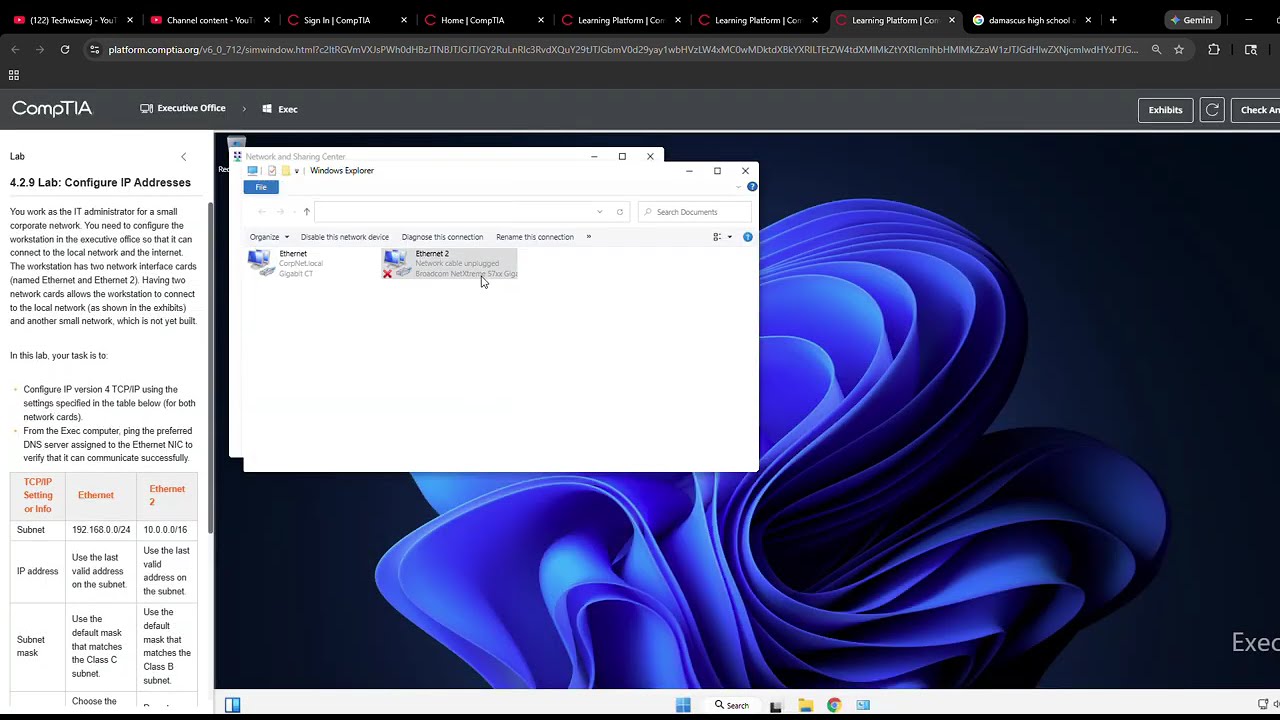This screenshot has height=720, width=1280.
Task: Click the explorer Forward arrow
Action: point(280,212)
